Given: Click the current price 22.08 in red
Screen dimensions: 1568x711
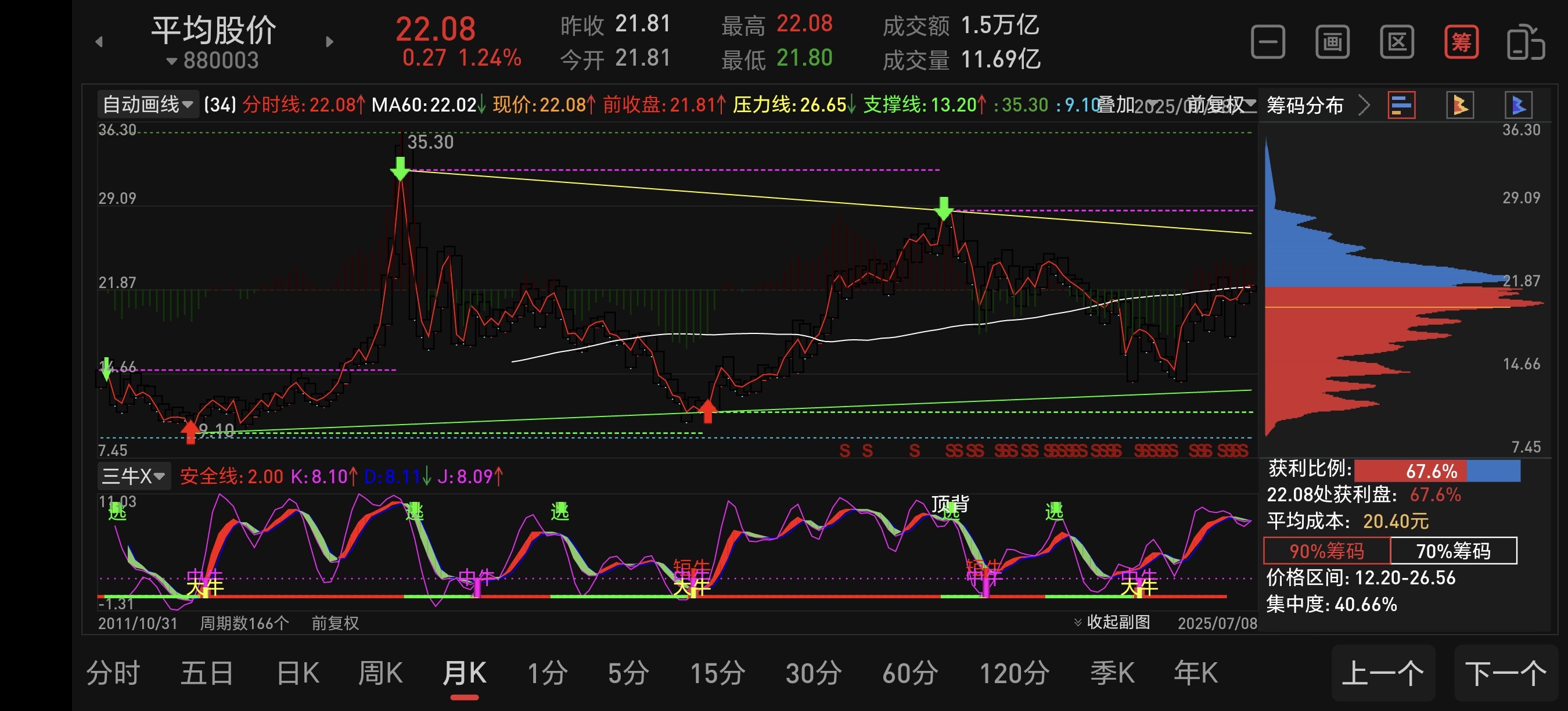Looking at the screenshot, I should (435, 28).
